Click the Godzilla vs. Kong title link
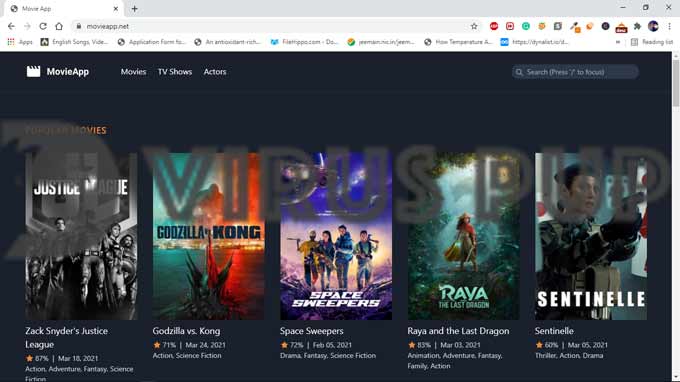This screenshot has width=680, height=382. (x=186, y=331)
